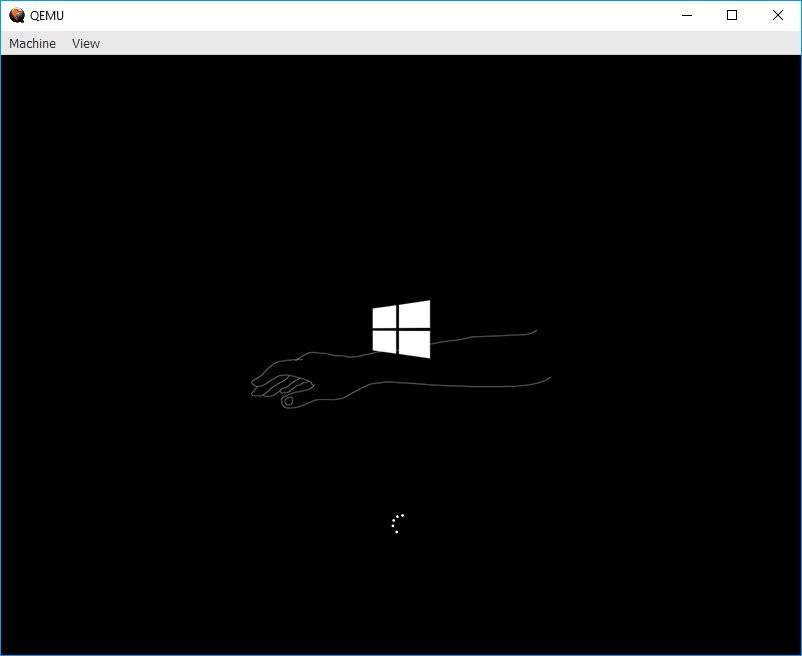Image resolution: width=802 pixels, height=656 pixels.
Task: Open the View menu
Action: (x=85, y=43)
